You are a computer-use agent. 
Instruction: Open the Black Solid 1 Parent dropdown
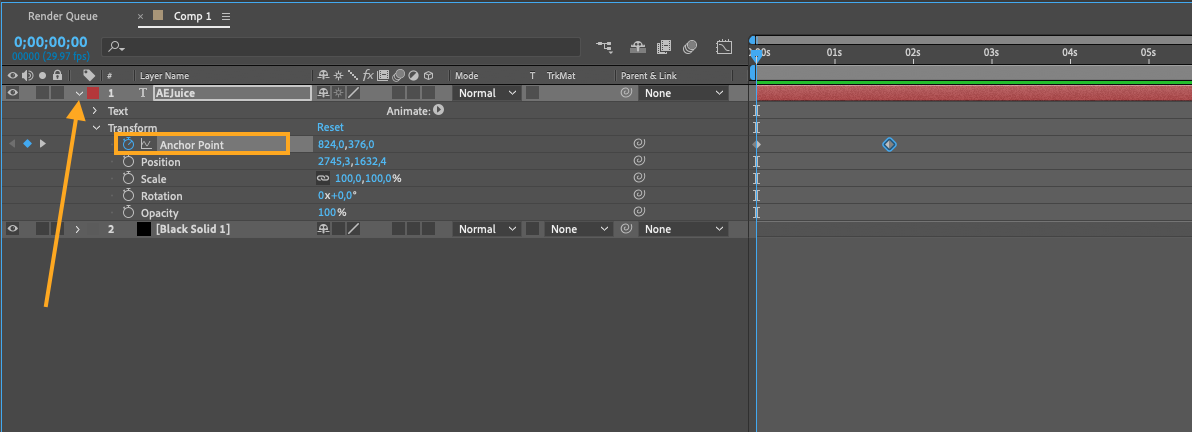(683, 228)
